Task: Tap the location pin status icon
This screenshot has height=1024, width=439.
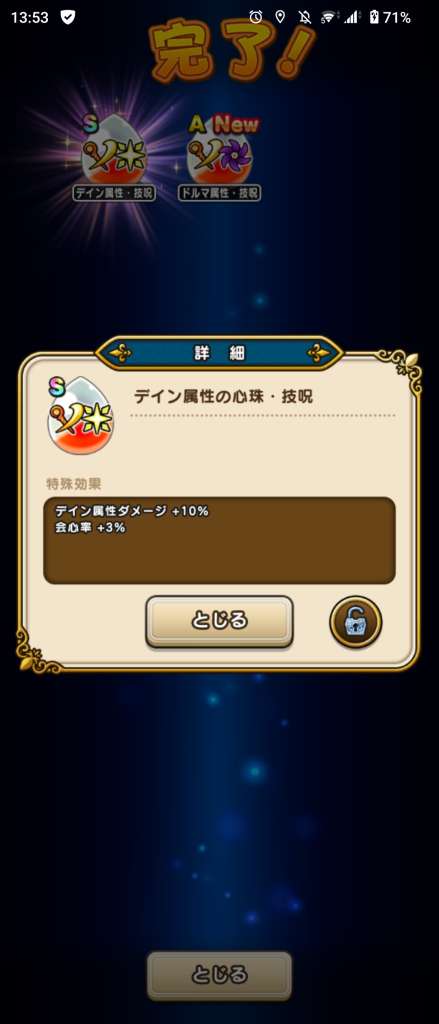Action: (280, 18)
